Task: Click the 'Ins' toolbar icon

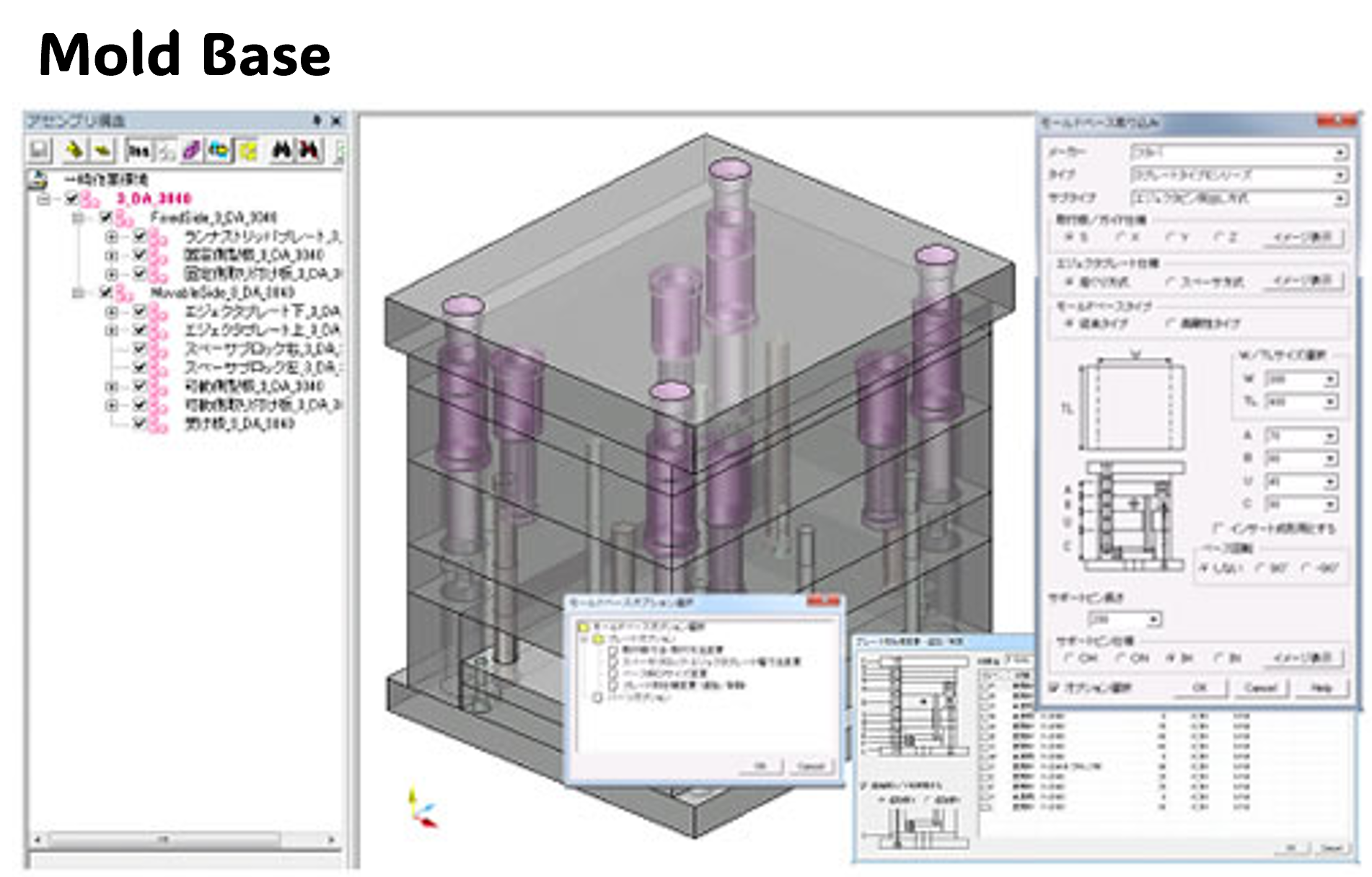Action: coord(138,150)
